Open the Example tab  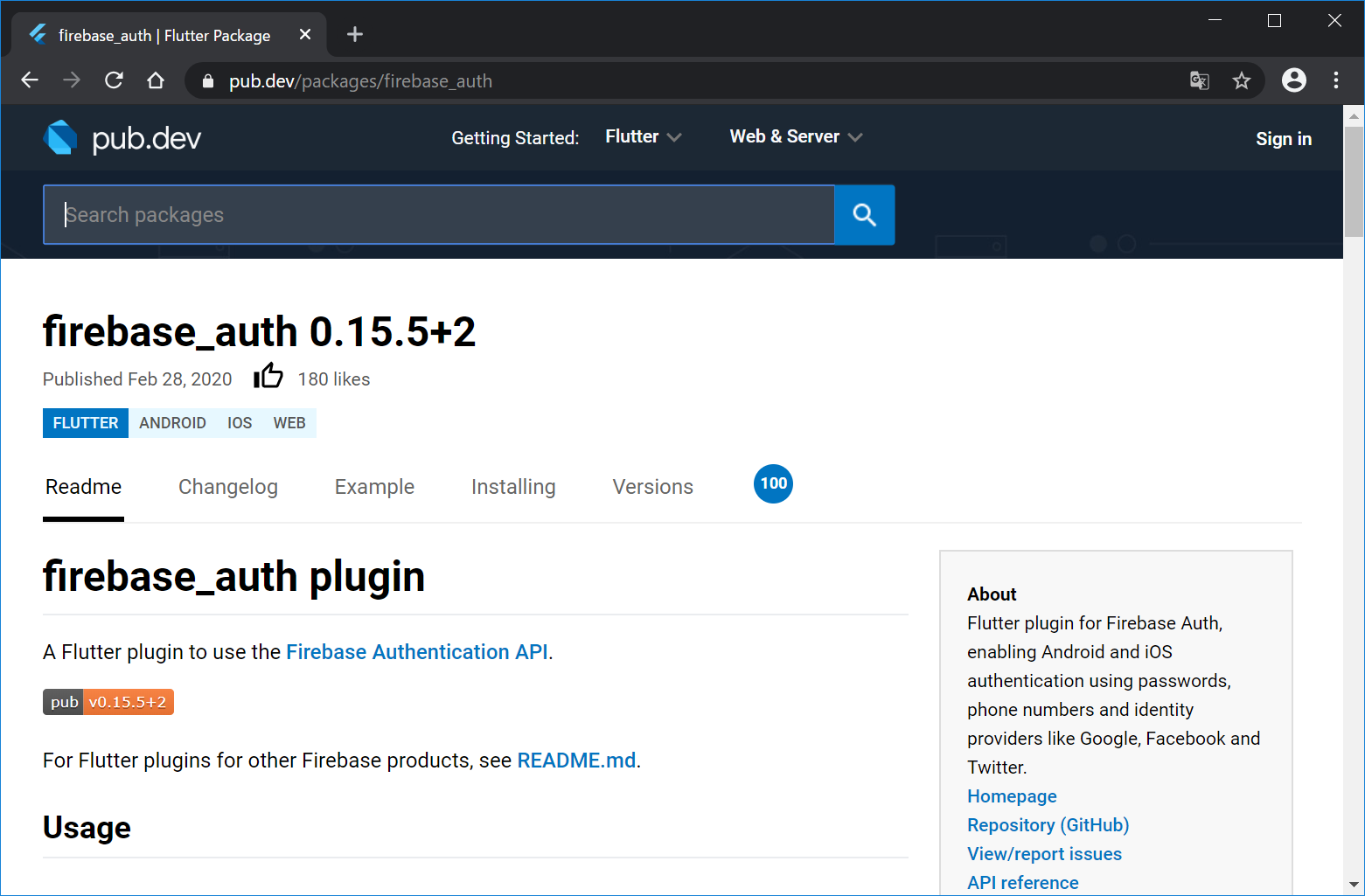click(x=374, y=487)
